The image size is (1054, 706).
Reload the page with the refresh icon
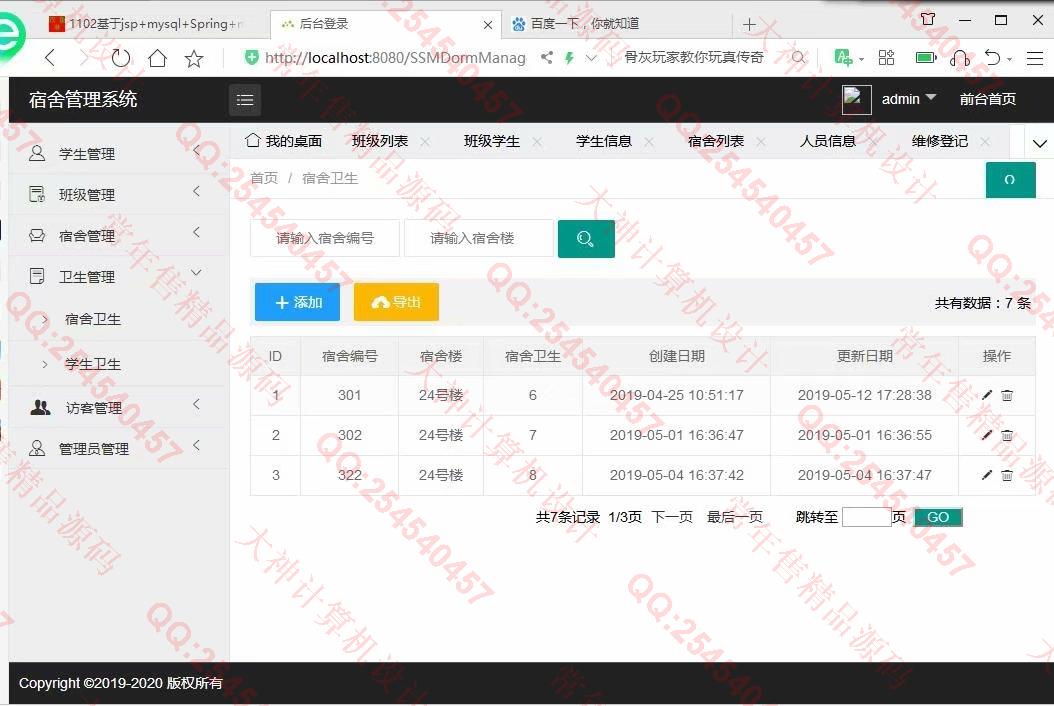[x=120, y=58]
